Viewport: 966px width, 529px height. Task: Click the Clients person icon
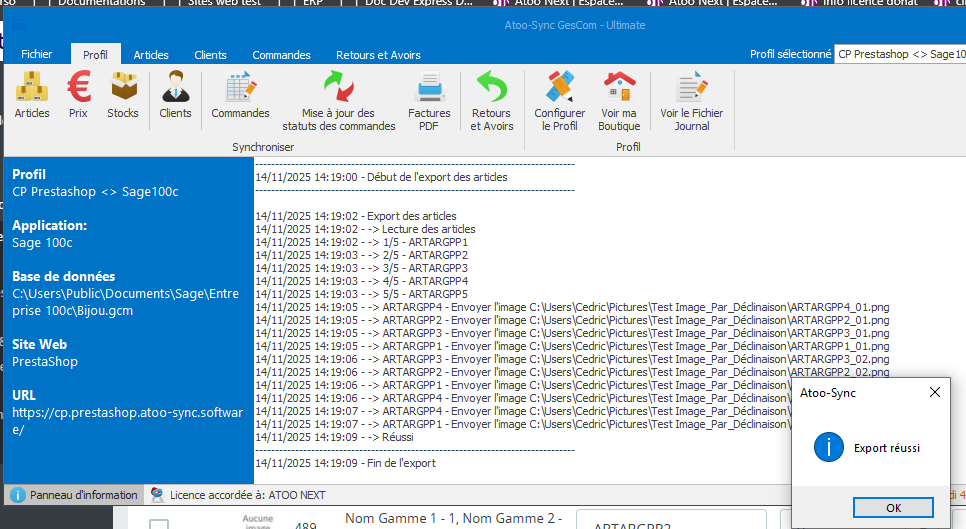coord(176,87)
